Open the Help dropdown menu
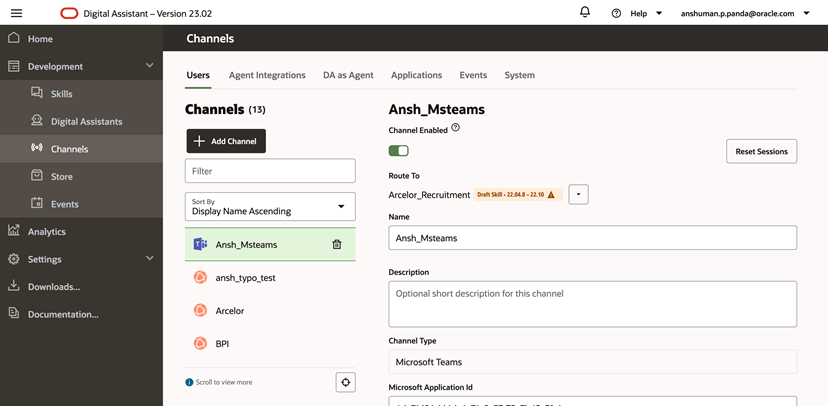Image resolution: width=828 pixels, height=406 pixels. pyautogui.click(x=638, y=13)
